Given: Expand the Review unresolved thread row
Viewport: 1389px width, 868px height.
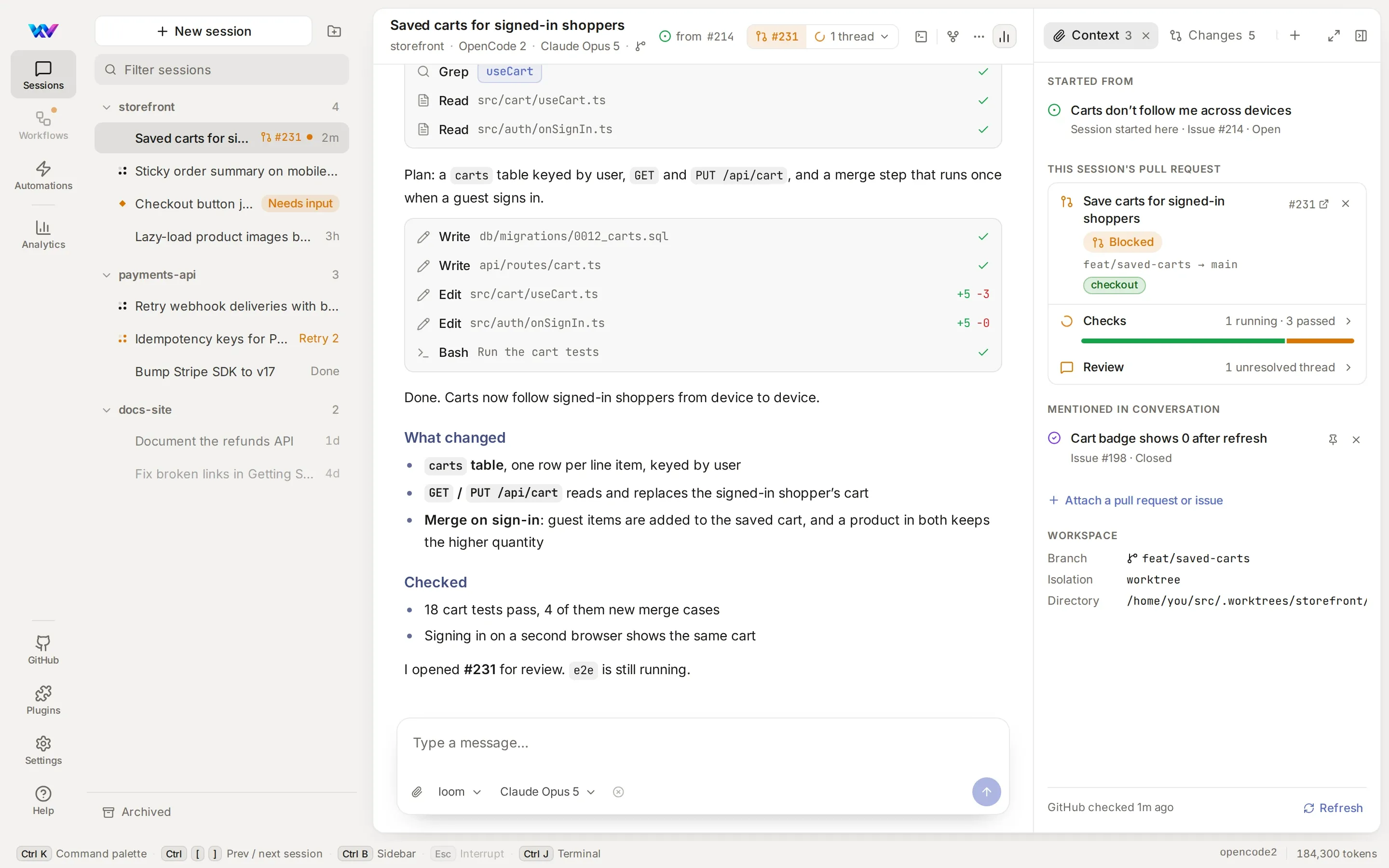Looking at the screenshot, I should click(1207, 367).
